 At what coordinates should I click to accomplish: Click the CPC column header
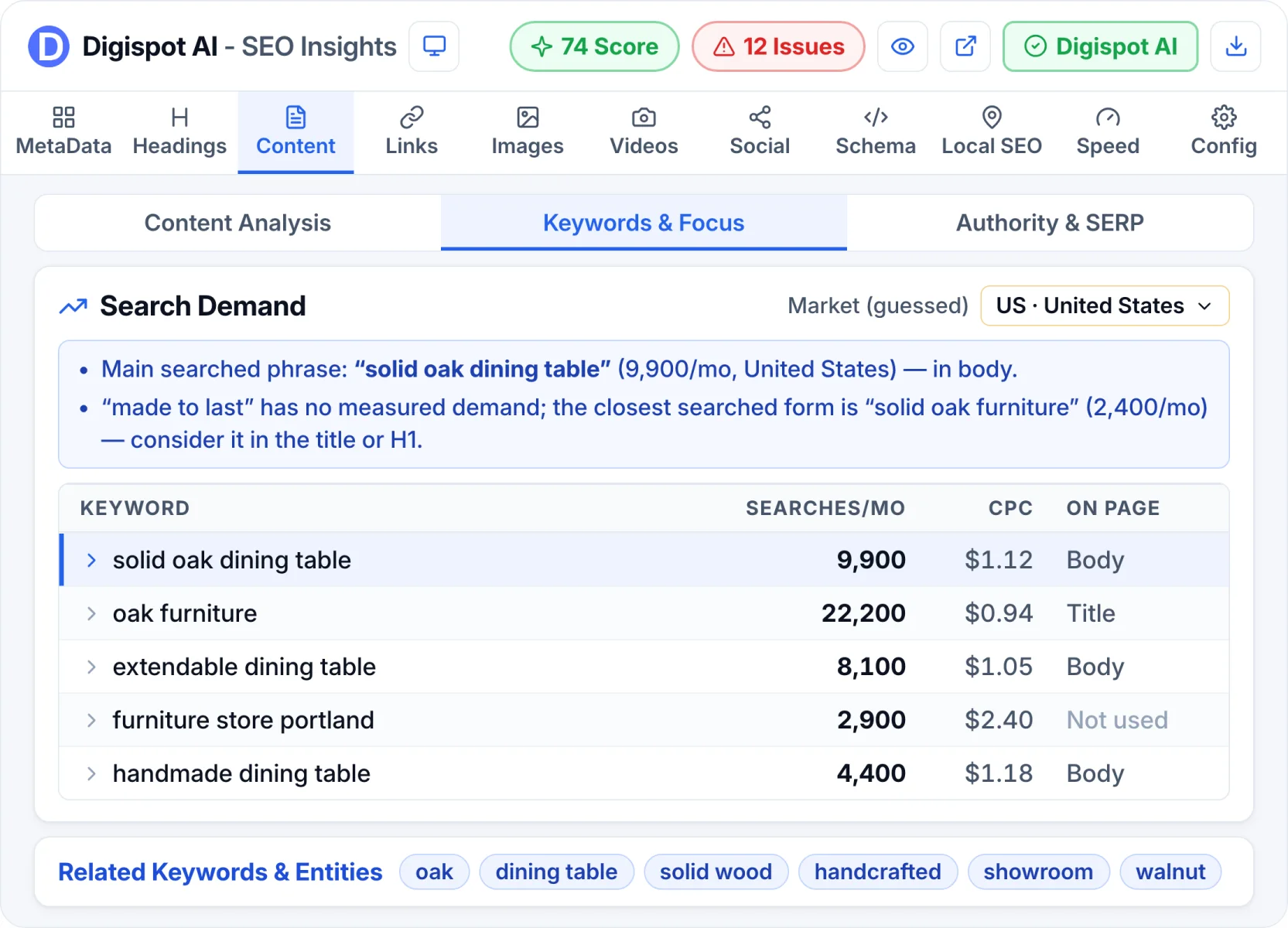(x=1010, y=508)
